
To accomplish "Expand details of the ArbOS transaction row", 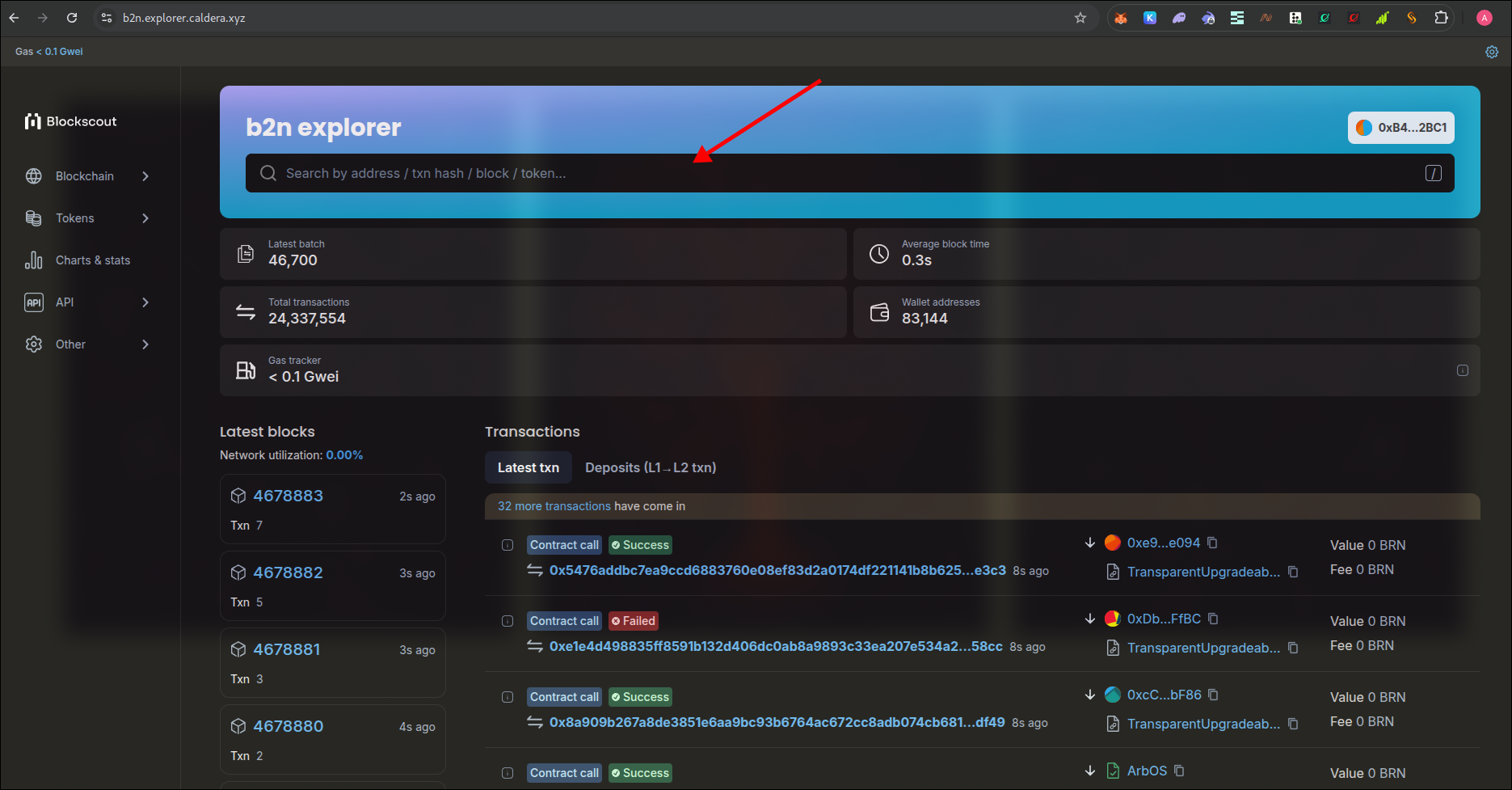I will click(508, 773).
